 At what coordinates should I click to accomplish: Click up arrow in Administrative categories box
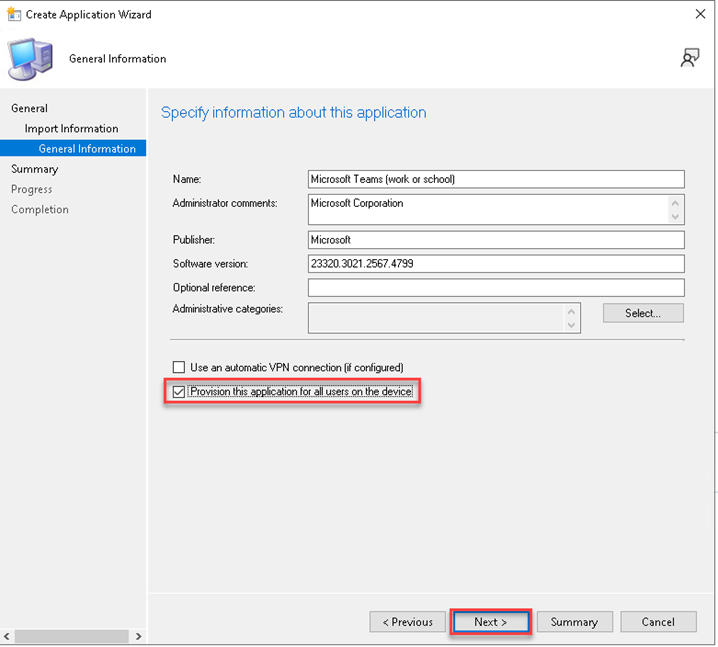point(572,311)
